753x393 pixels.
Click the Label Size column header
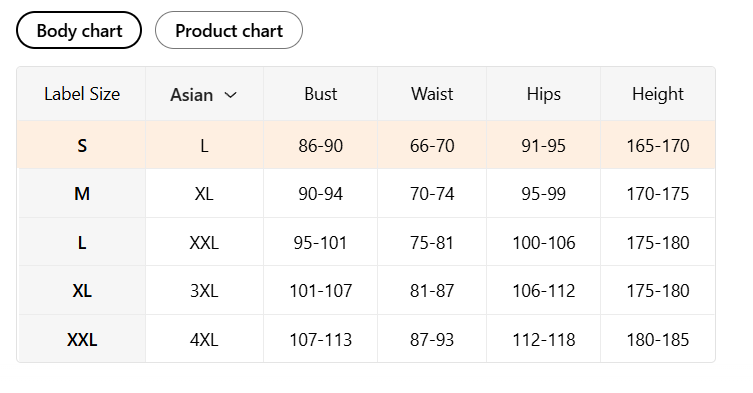(x=82, y=94)
